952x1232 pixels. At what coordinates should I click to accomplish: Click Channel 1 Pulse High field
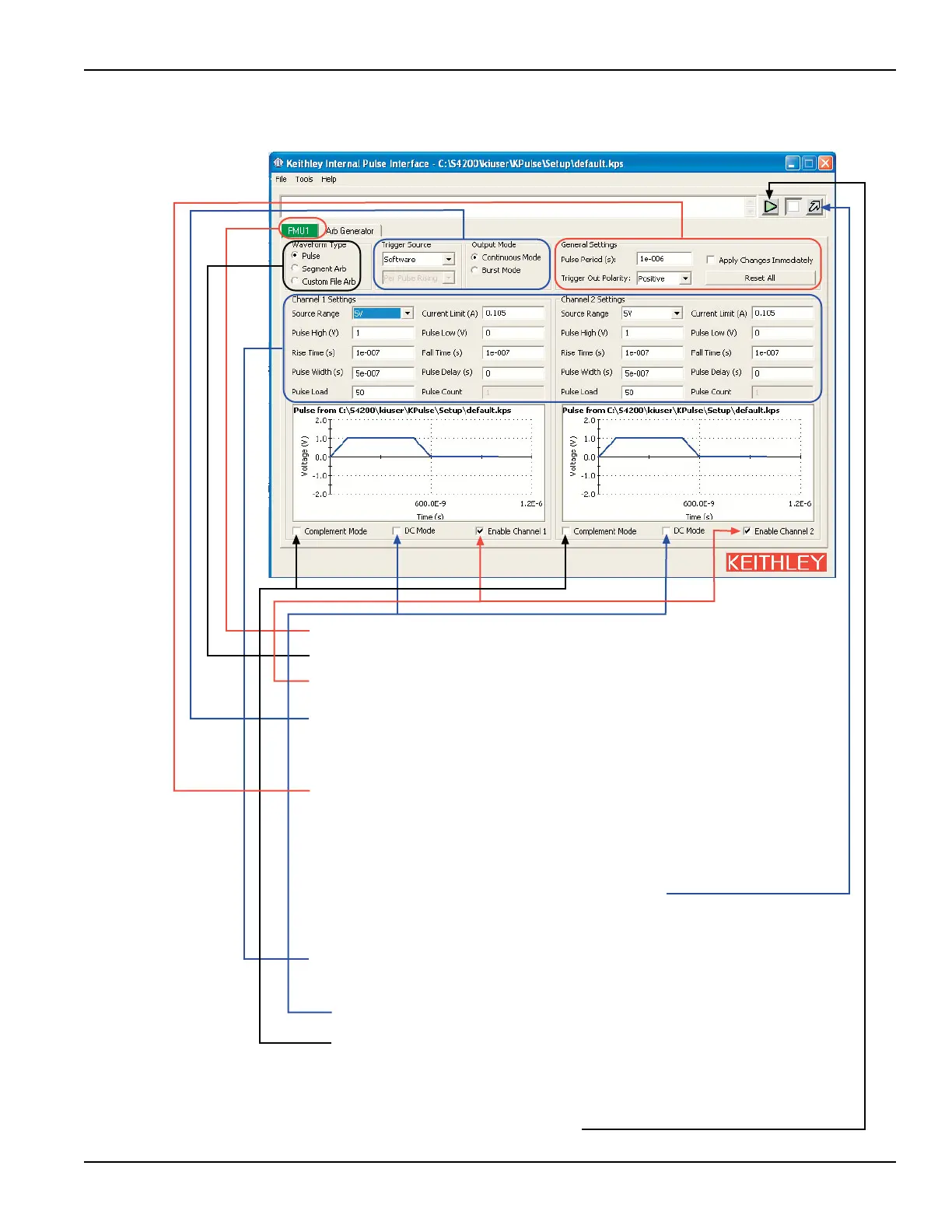point(383,333)
